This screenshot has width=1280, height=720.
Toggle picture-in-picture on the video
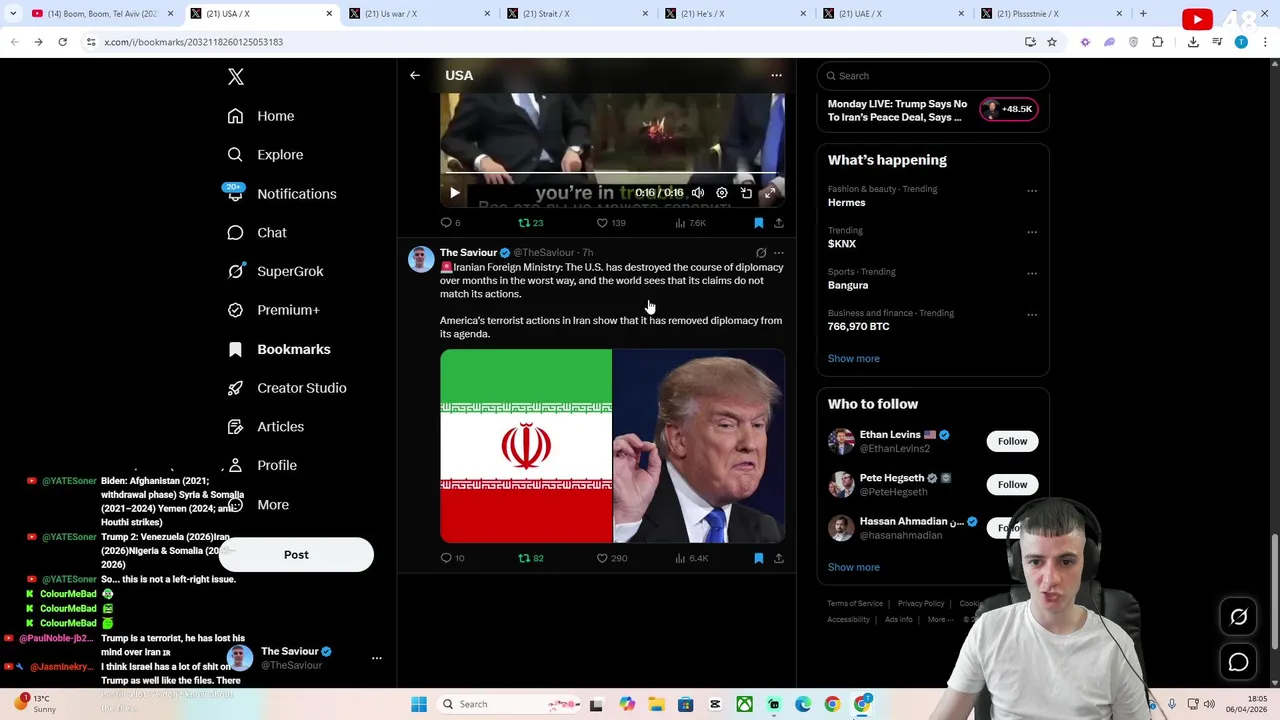click(746, 193)
